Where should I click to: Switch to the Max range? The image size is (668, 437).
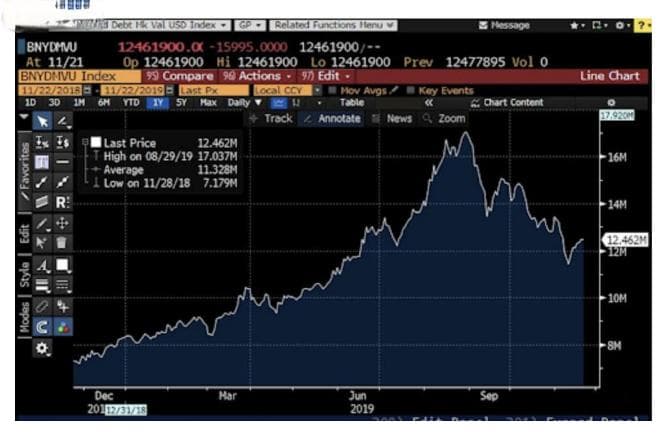click(208, 103)
